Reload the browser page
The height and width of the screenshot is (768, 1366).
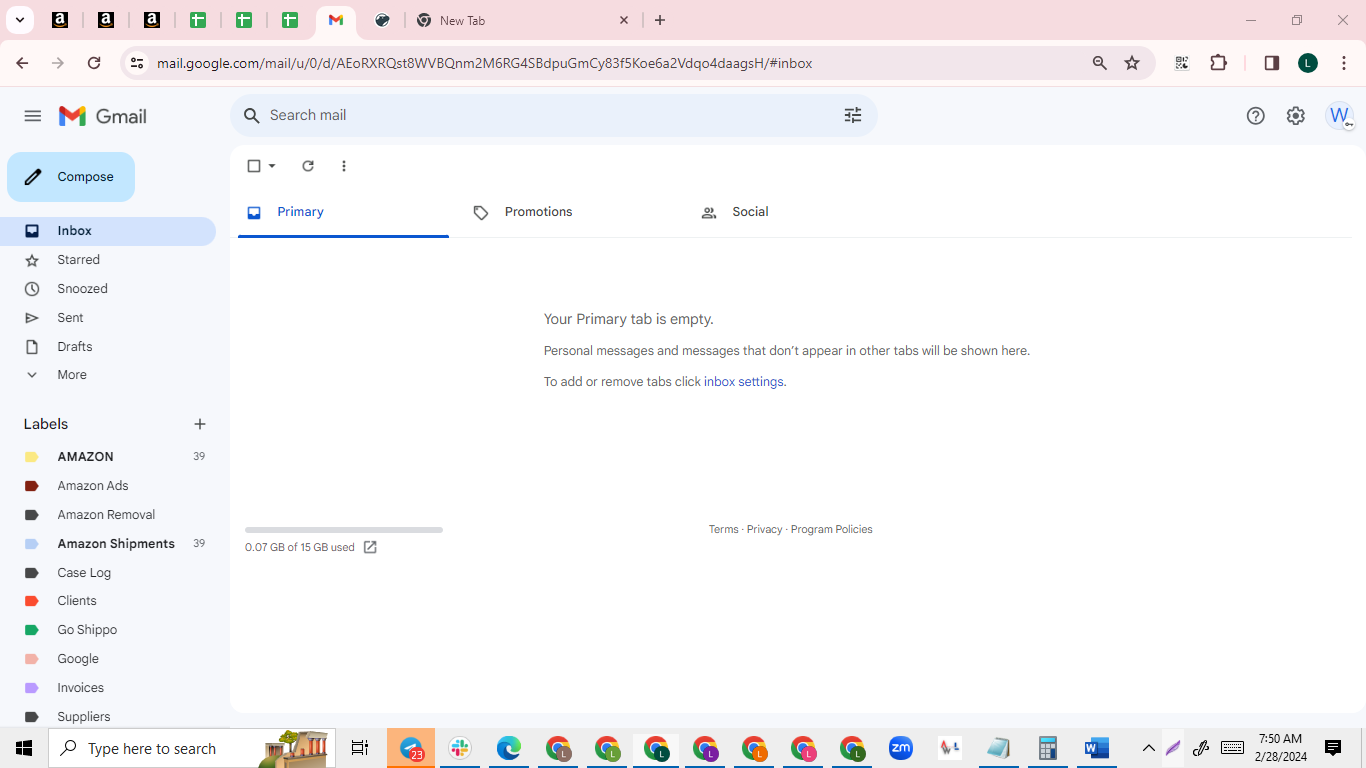point(94,63)
